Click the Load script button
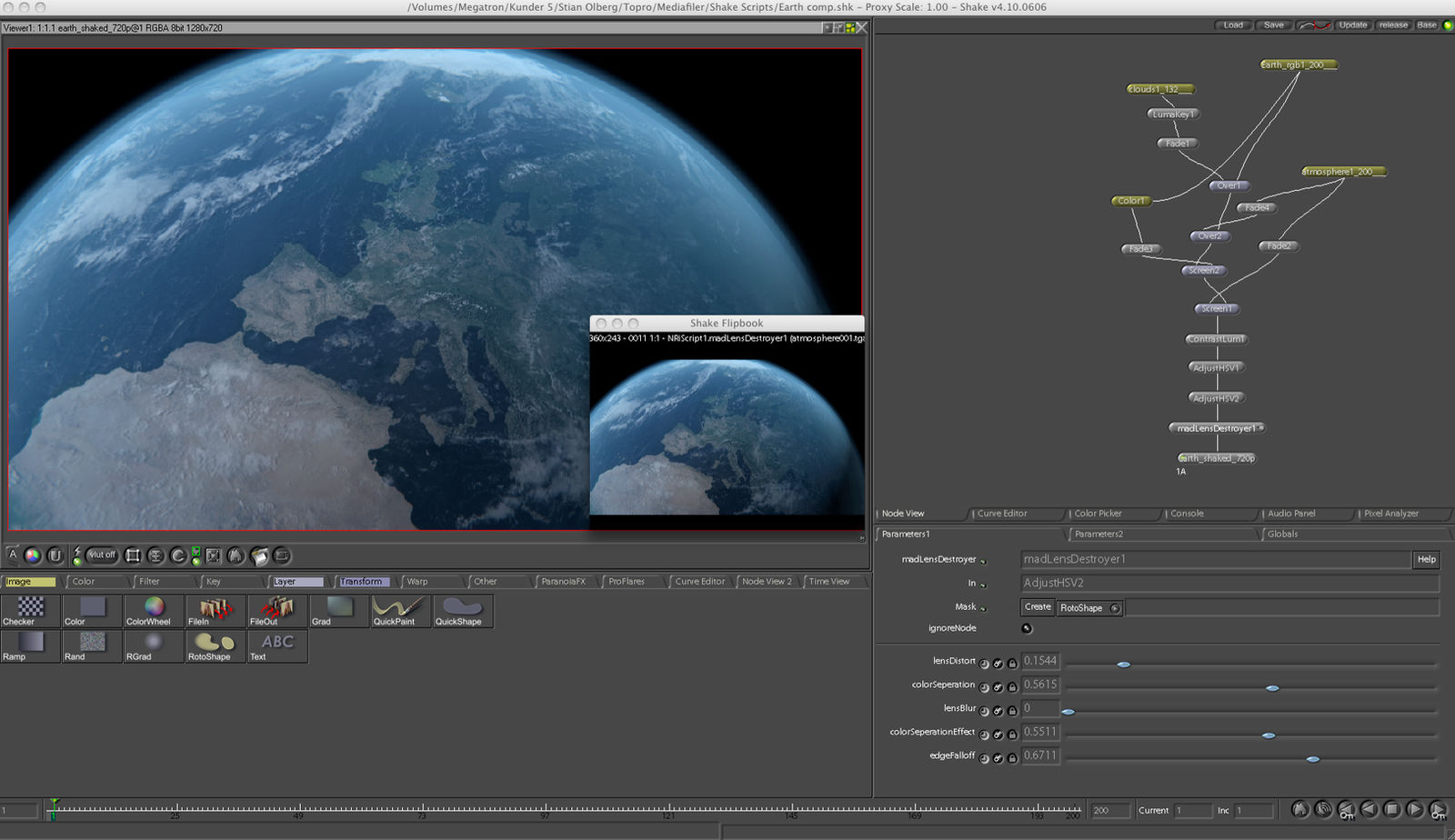Screen dimensions: 1455x840 tap(1233, 25)
